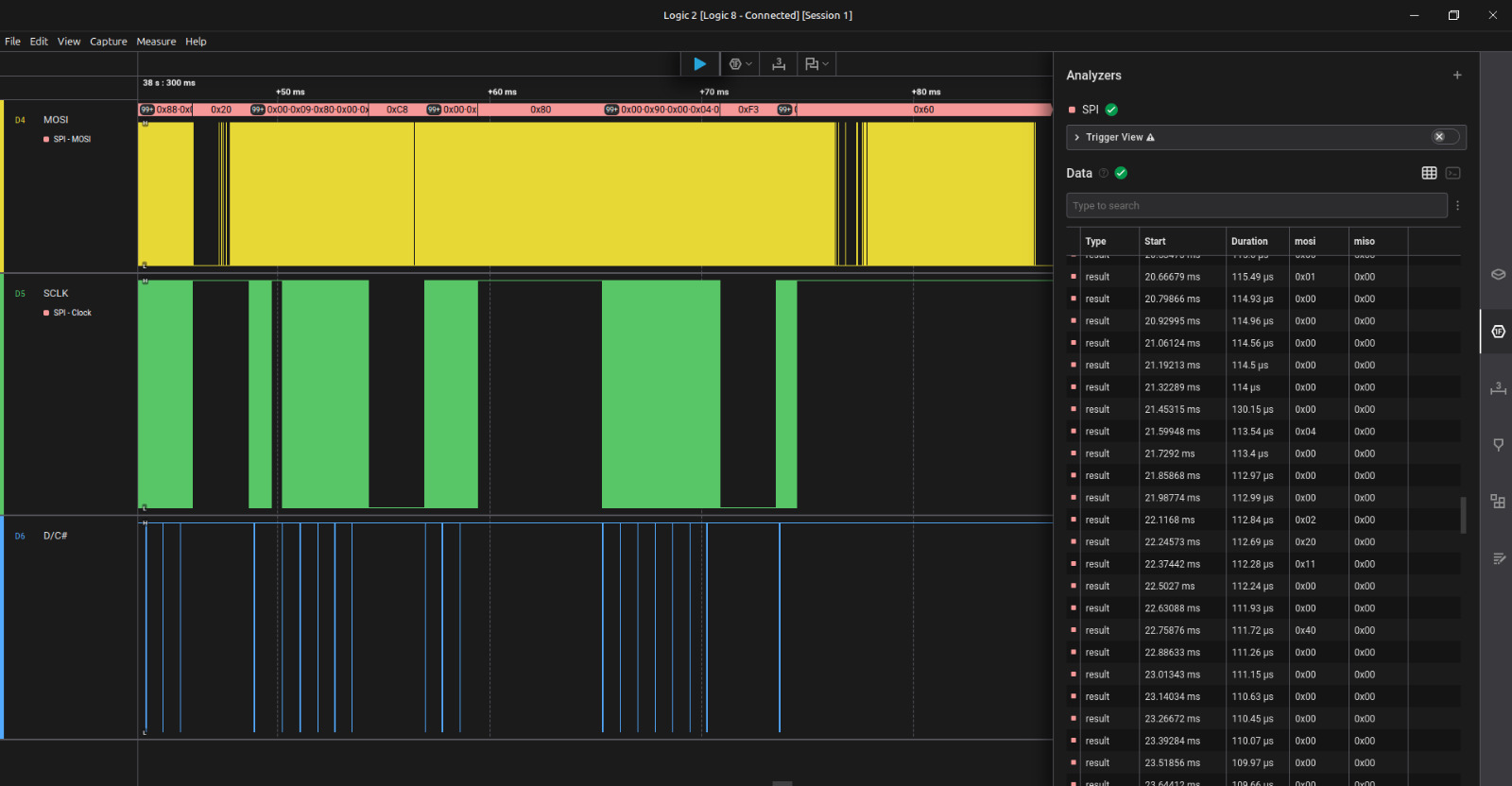Open the Notes sidebar icon
Screen dimensions: 1512x786
pos(1498,558)
